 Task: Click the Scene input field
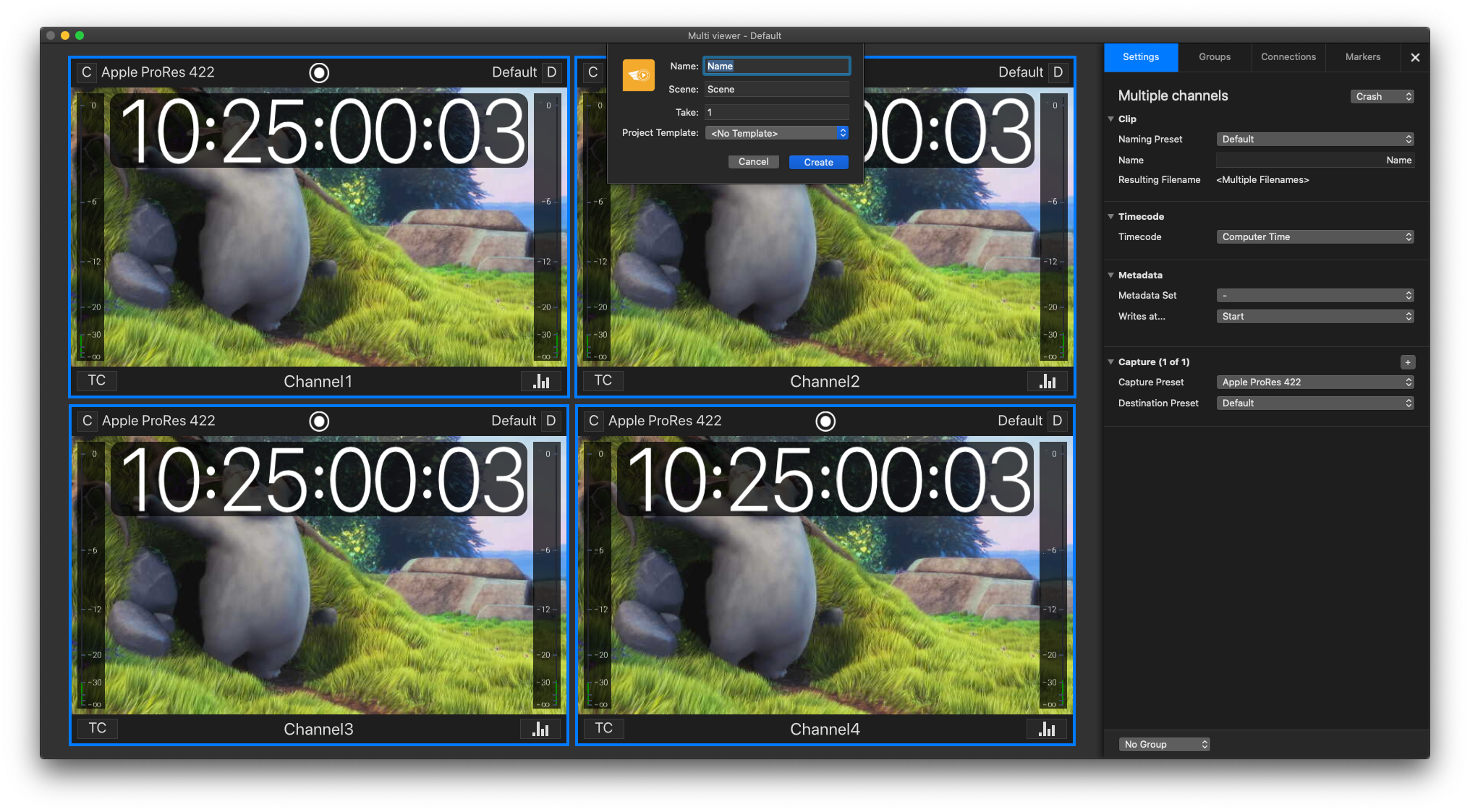777,89
